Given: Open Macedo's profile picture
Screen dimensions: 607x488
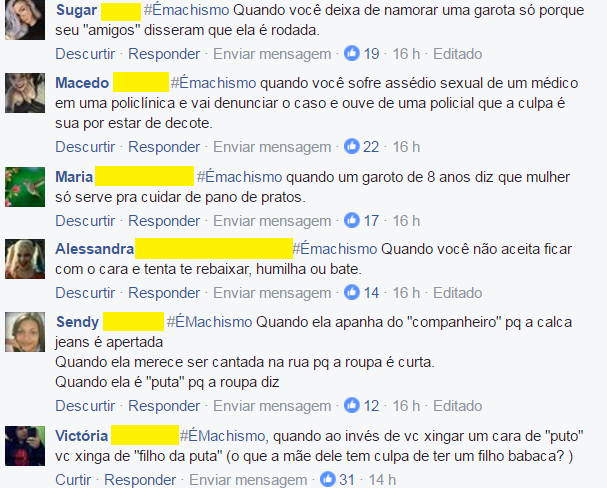Looking at the screenshot, I should tap(25, 93).
